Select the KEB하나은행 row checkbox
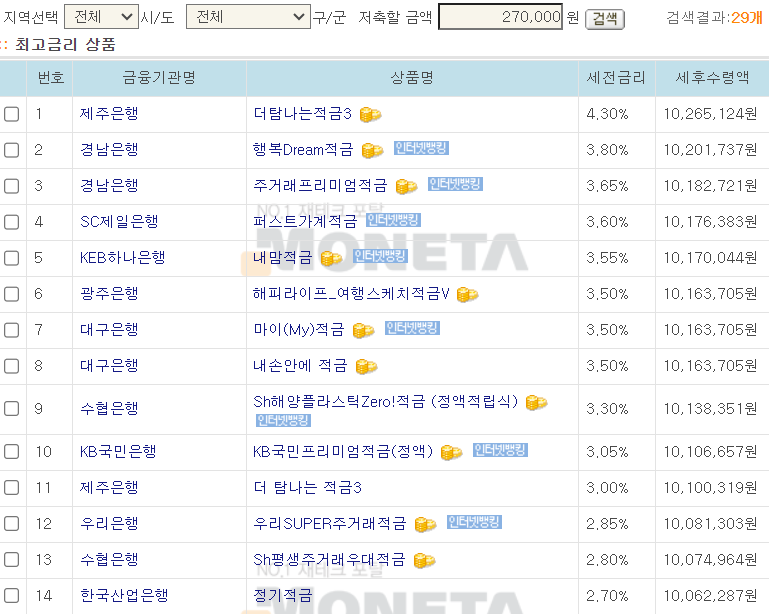Screen dimensions: 769x614 (11, 258)
